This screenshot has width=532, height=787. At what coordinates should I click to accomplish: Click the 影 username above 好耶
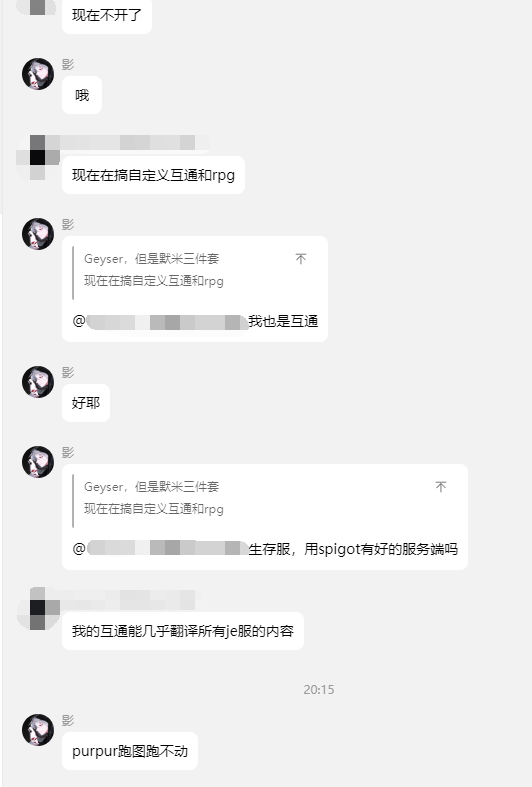[68, 372]
